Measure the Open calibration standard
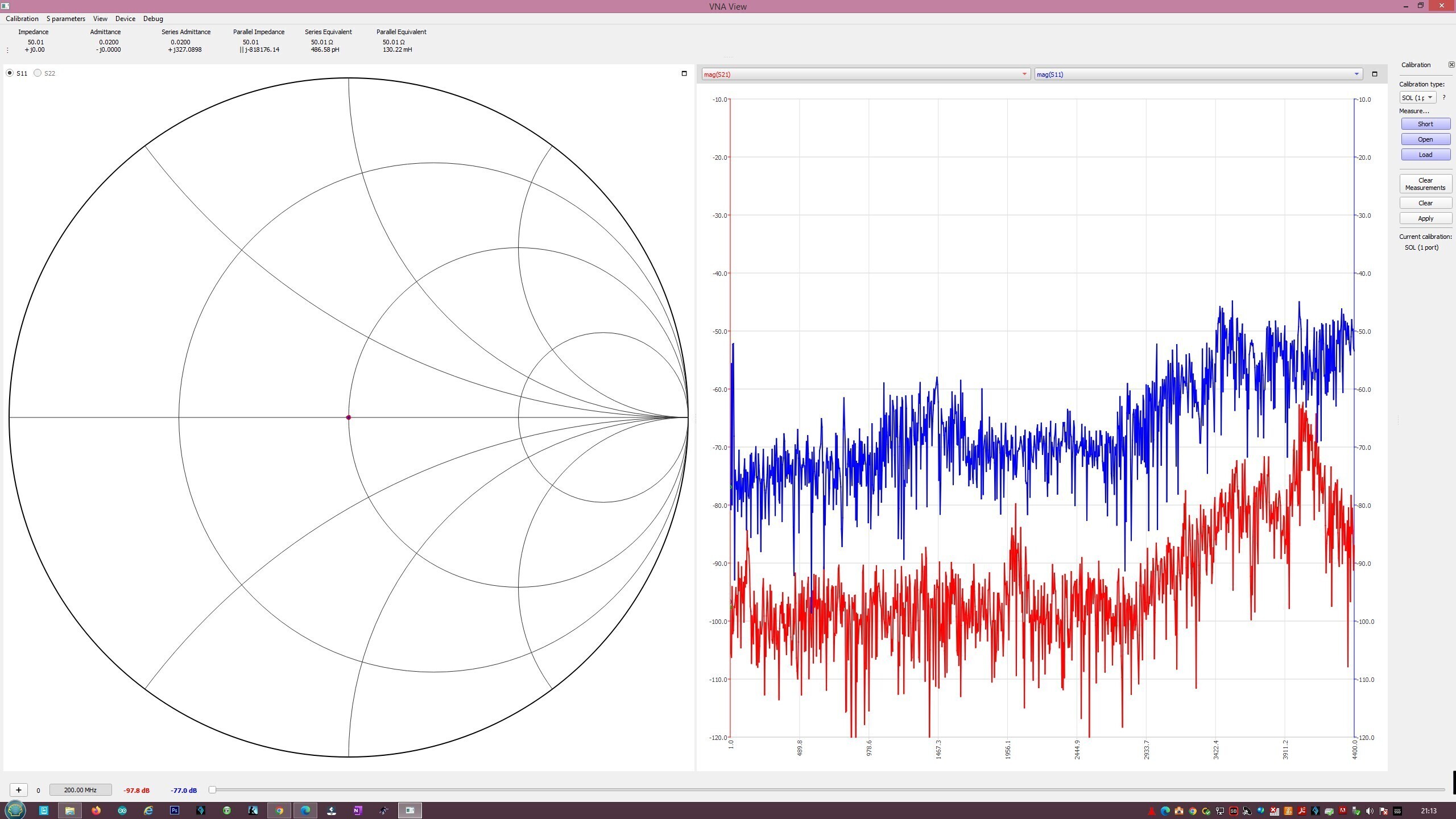1456x819 pixels. [x=1425, y=139]
